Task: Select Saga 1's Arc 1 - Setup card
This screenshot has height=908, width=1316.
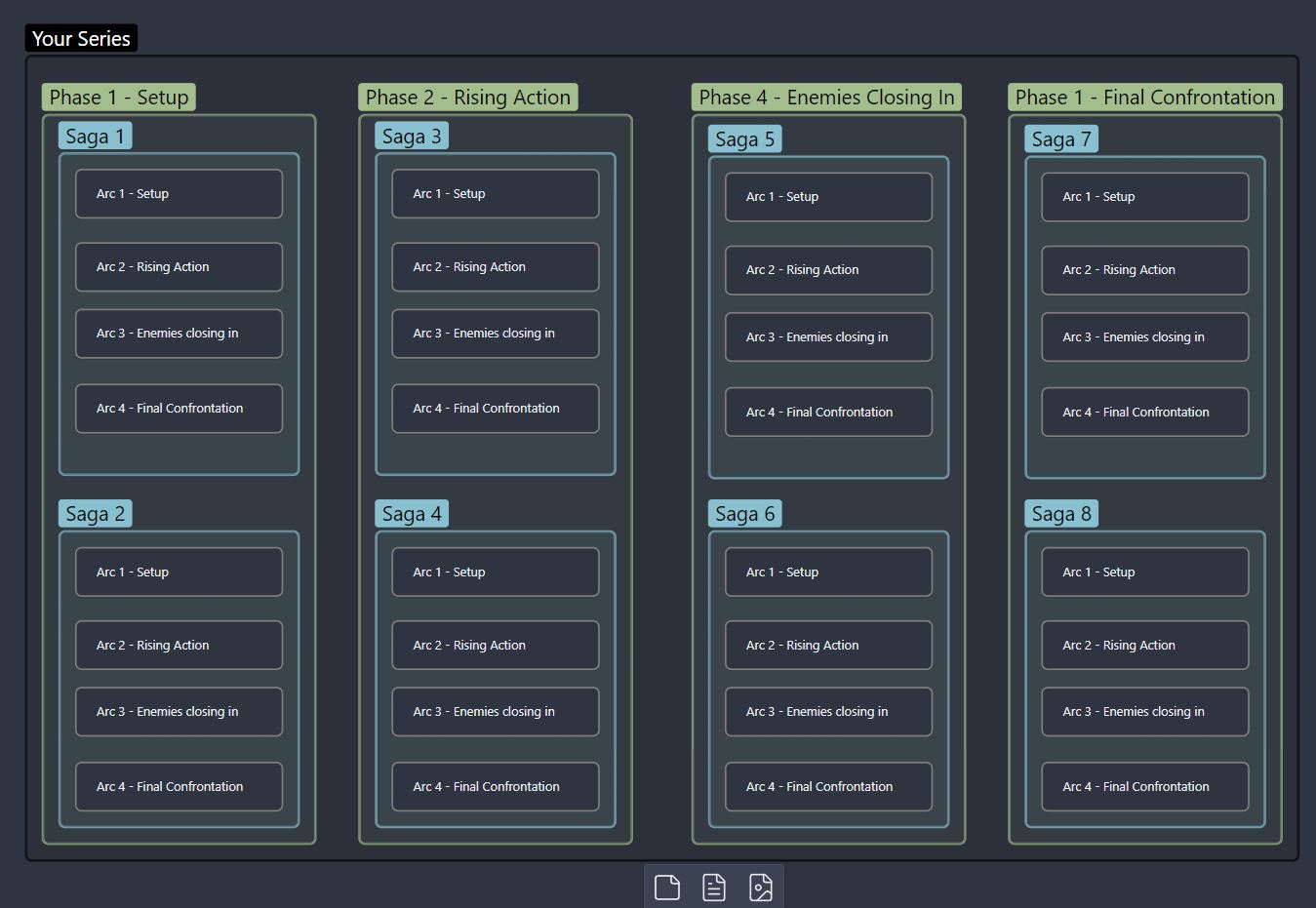Action: pyautogui.click(x=179, y=194)
